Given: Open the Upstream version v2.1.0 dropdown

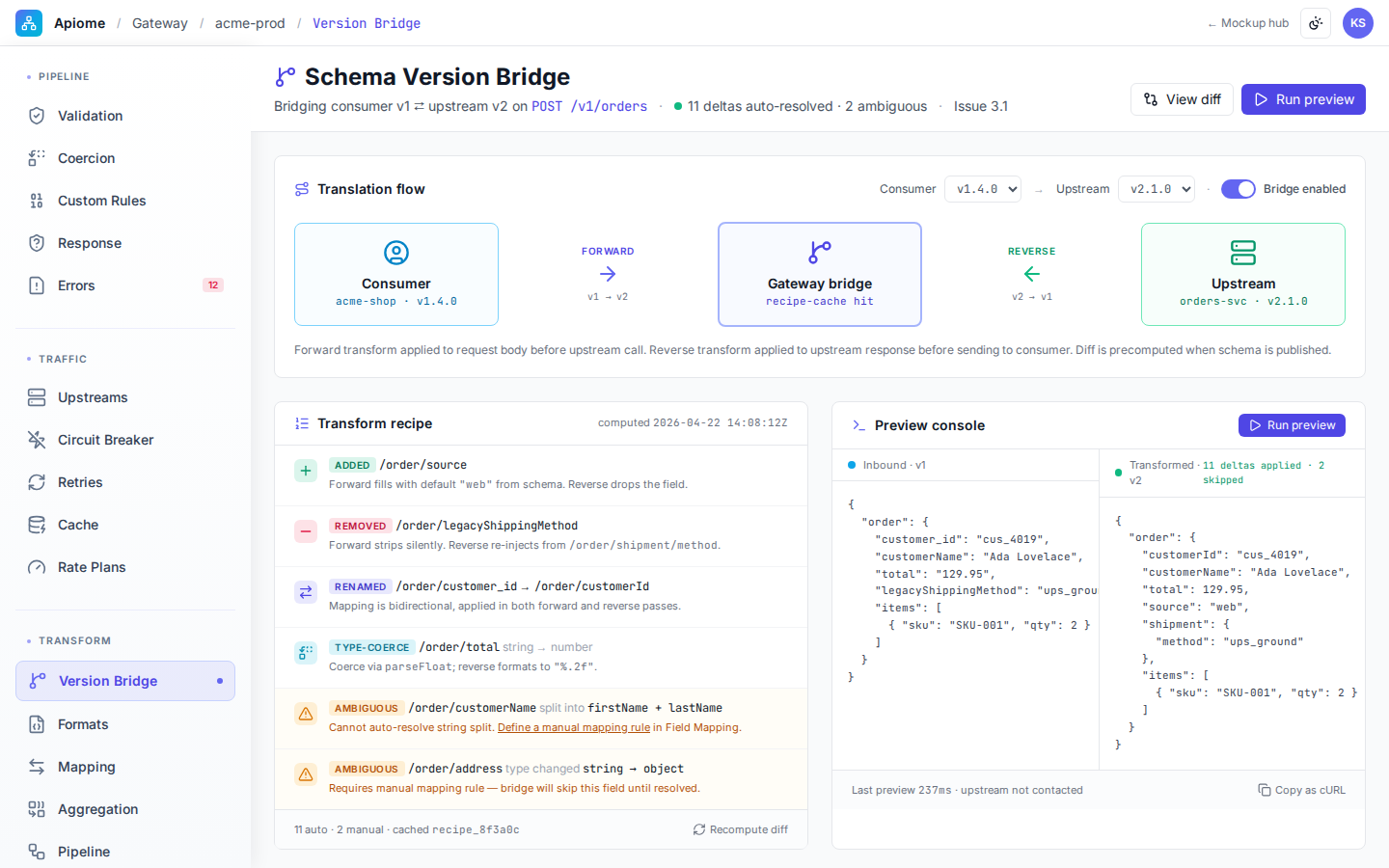Looking at the screenshot, I should coord(1157,189).
